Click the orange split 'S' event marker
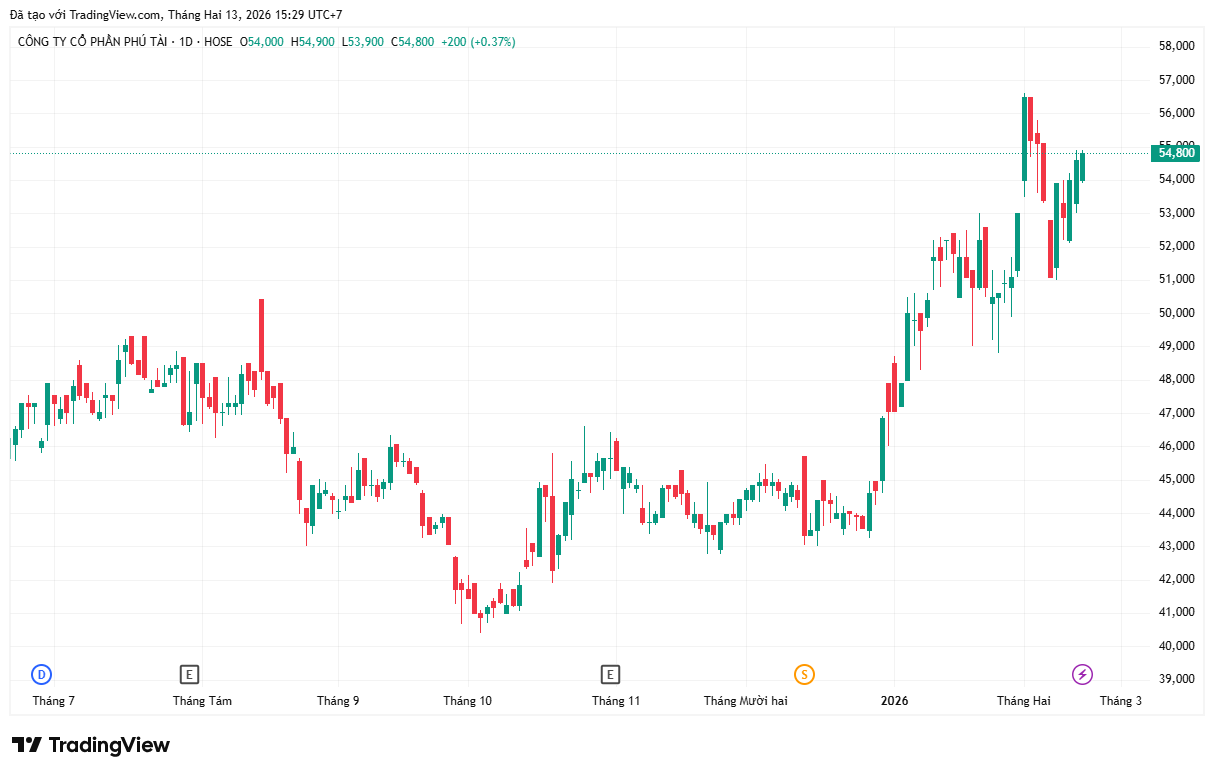Image resolution: width=1214 pixels, height=775 pixels. [804, 675]
